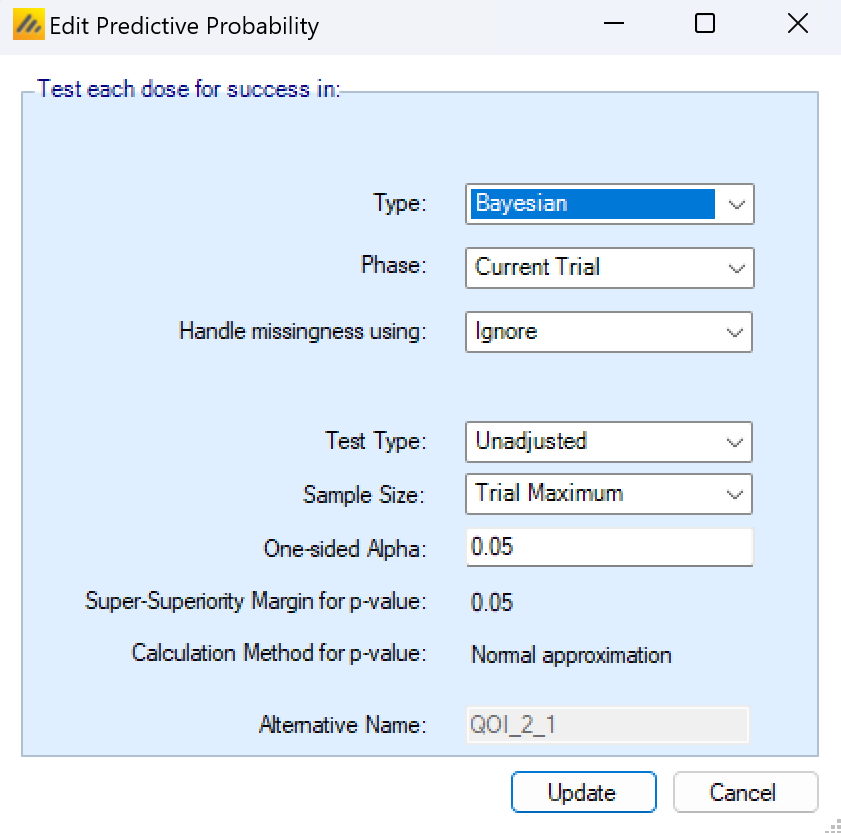
Task: Click the resize grip at the dialog corner
Action: (x=830, y=823)
